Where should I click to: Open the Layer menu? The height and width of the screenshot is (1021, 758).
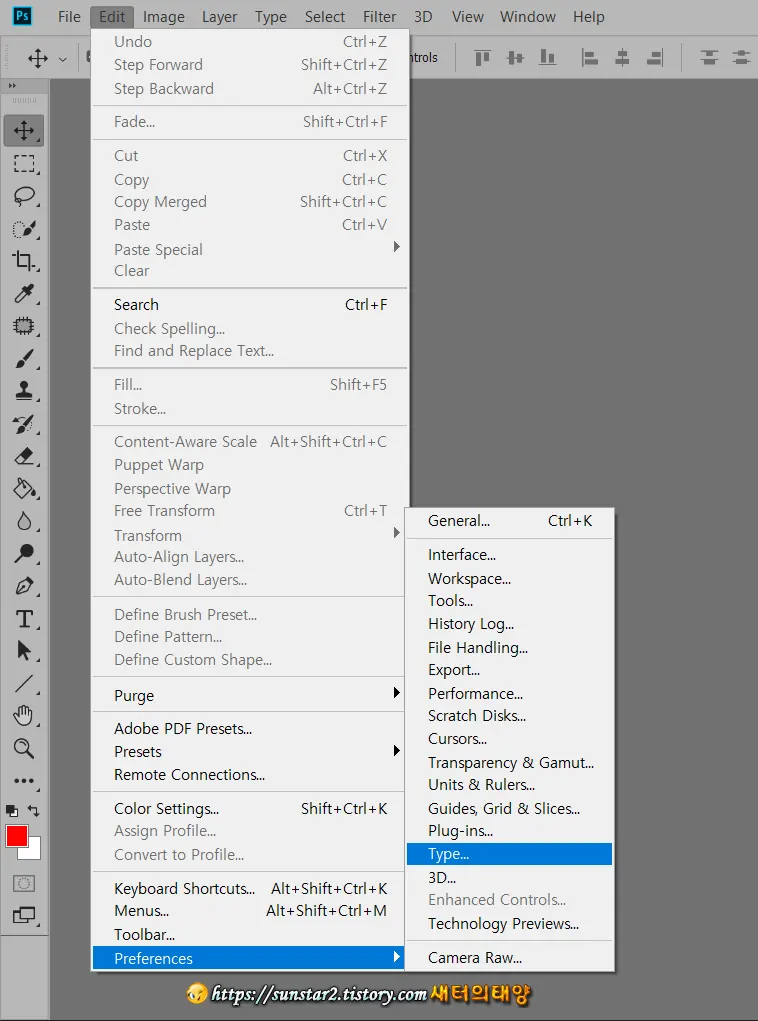(219, 17)
